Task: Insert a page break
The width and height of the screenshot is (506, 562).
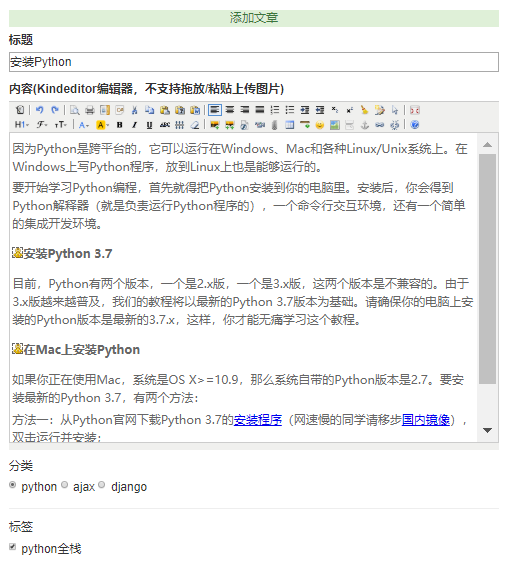Action: [x=350, y=125]
